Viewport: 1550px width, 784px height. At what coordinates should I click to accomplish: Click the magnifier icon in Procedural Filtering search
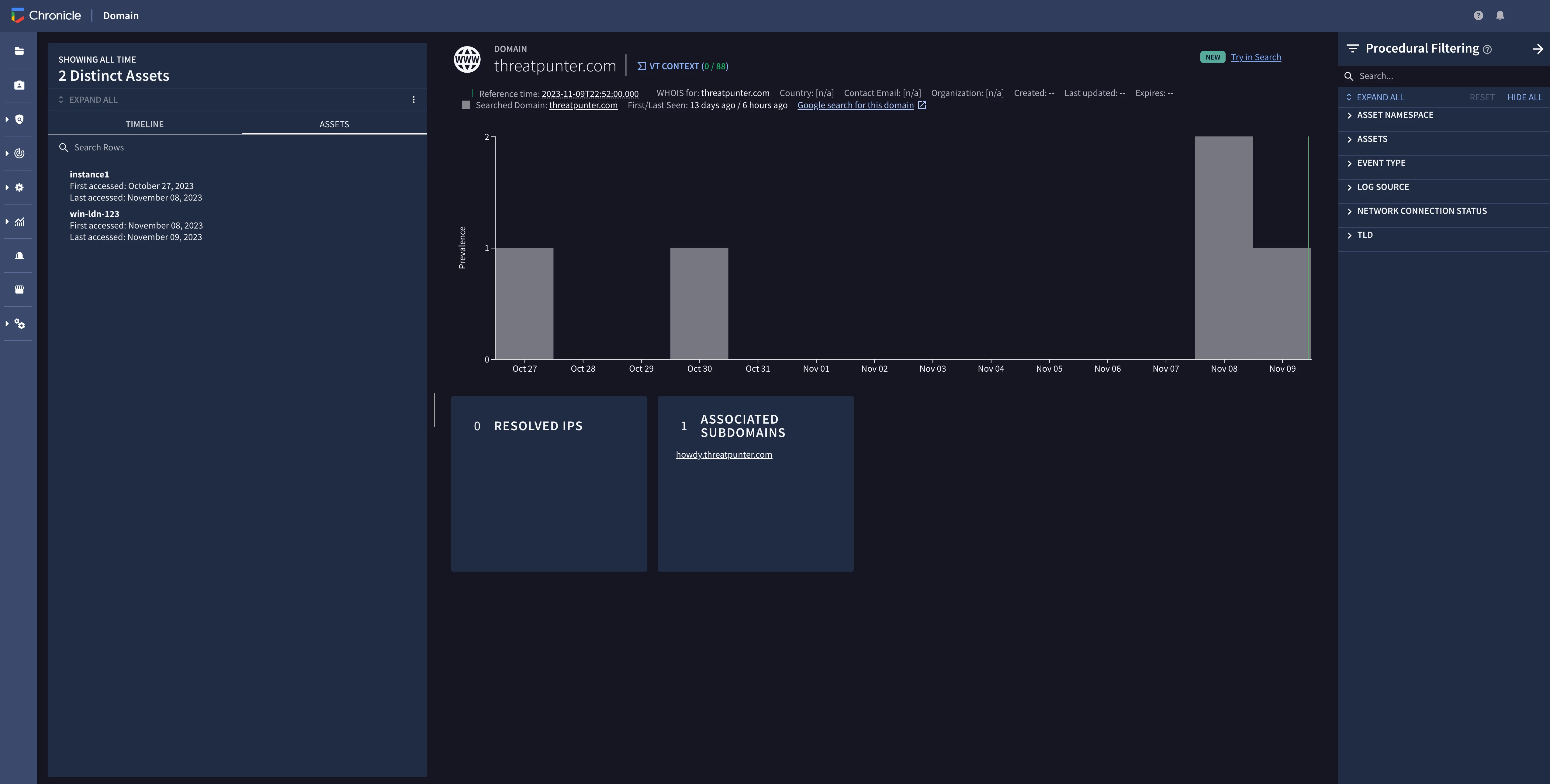click(x=1348, y=76)
